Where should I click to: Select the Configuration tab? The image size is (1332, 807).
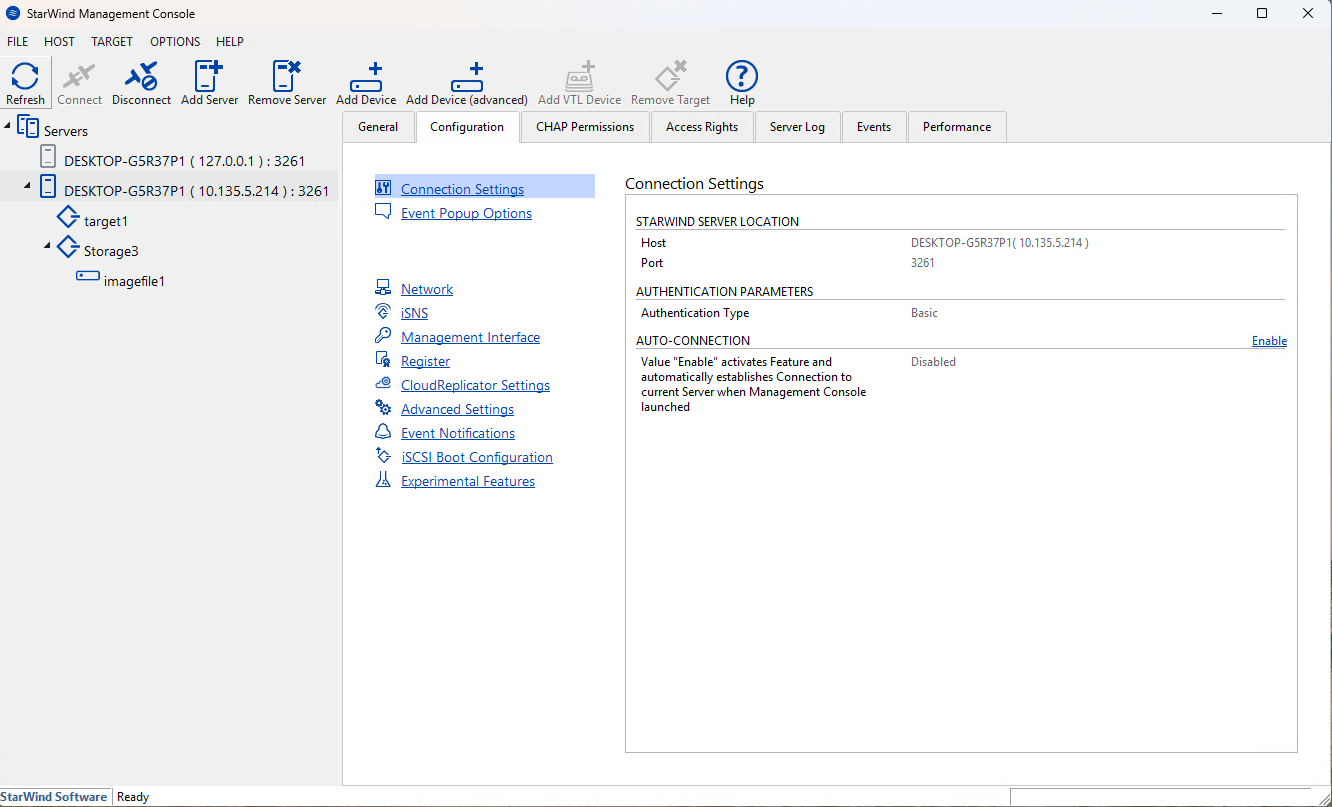coord(467,127)
